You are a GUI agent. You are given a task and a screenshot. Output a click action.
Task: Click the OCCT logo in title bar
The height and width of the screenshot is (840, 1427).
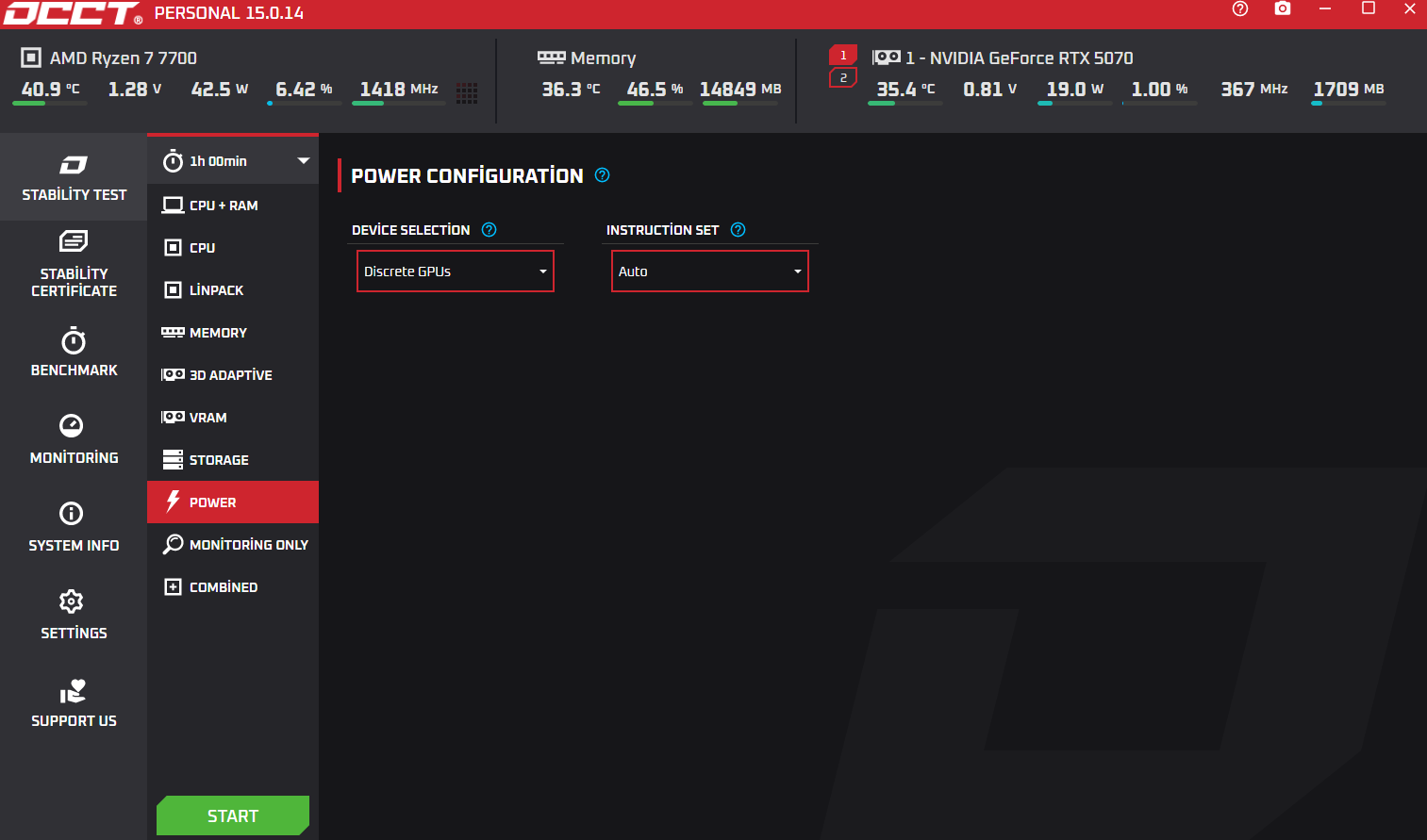tap(73, 13)
